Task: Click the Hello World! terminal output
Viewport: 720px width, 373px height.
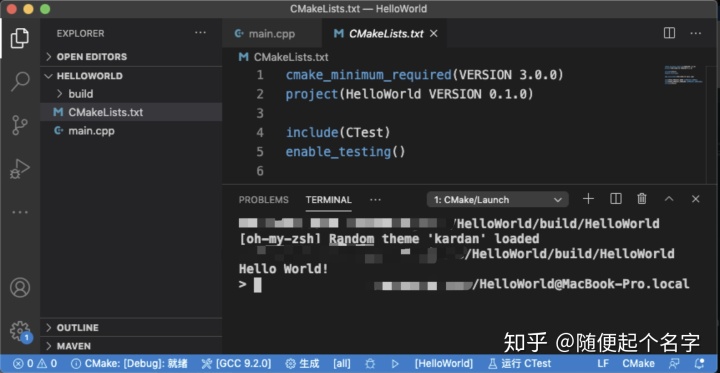Action: coord(284,269)
